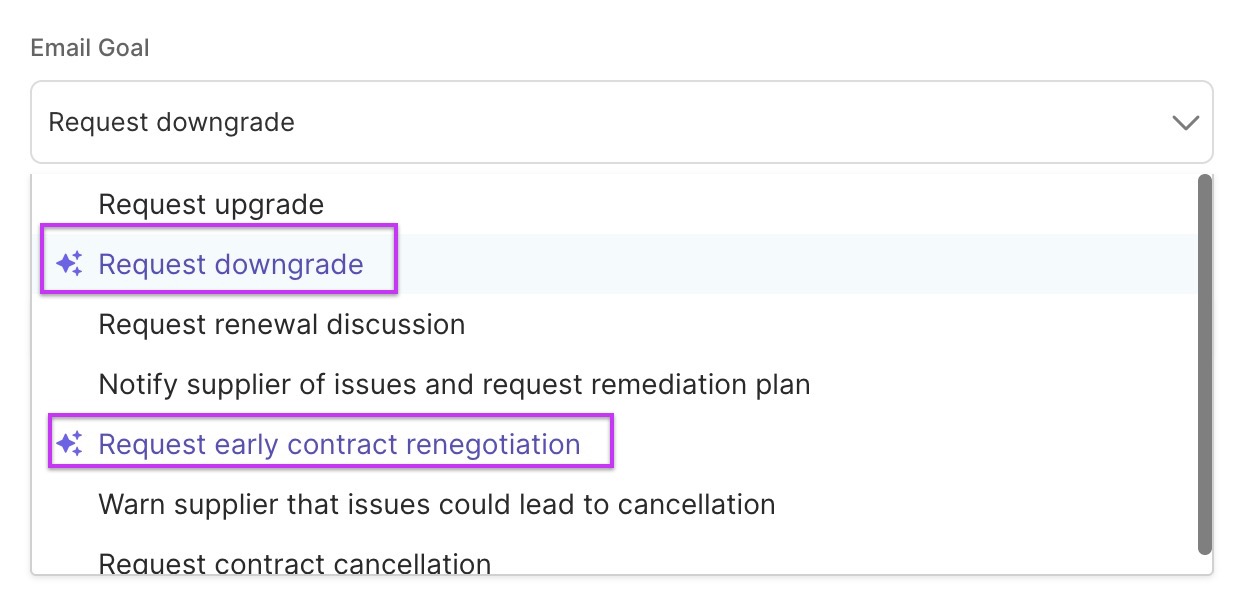Pick the "Request contract cancellation" option
The width and height of the screenshot is (1256, 592).
click(294, 563)
